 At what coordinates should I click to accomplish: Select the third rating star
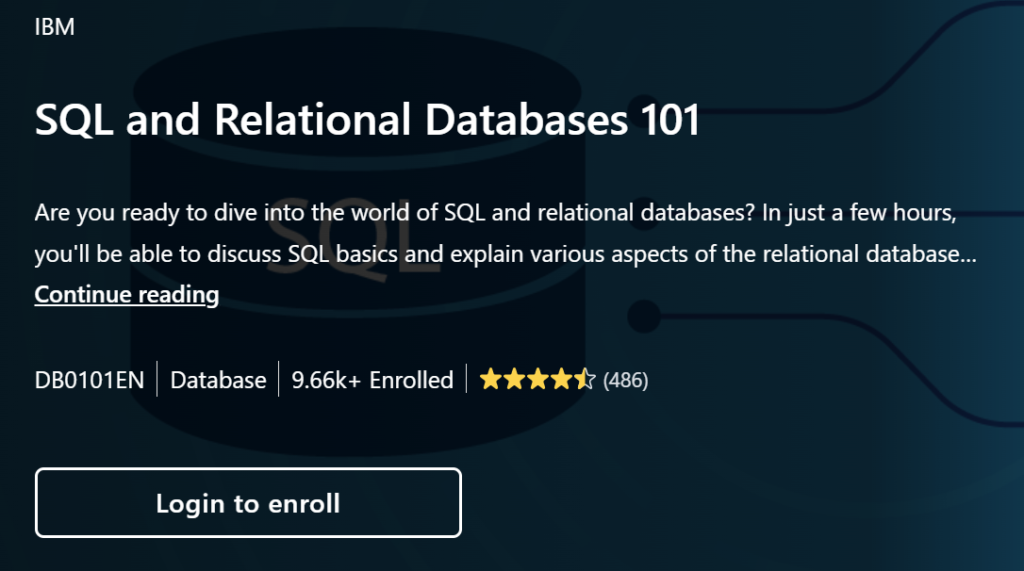pyautogui.click(x=537, y=379)
